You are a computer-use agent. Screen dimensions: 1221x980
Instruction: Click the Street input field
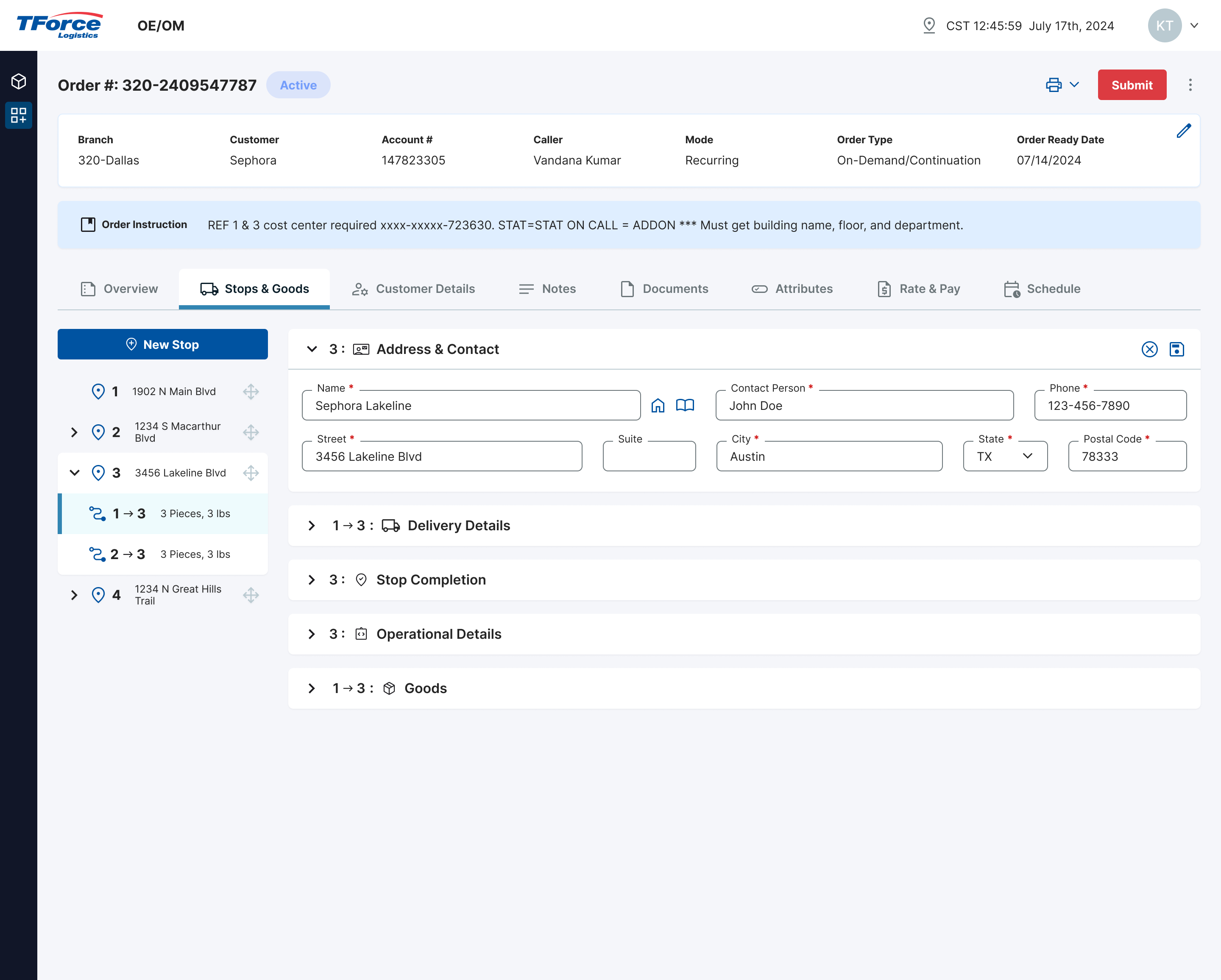pyautogui.click(x=442, y=457)
